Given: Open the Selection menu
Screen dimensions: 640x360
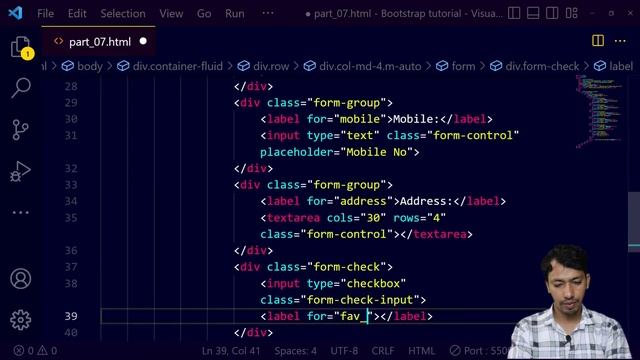Looking at the screenshot, I should 123,13.
